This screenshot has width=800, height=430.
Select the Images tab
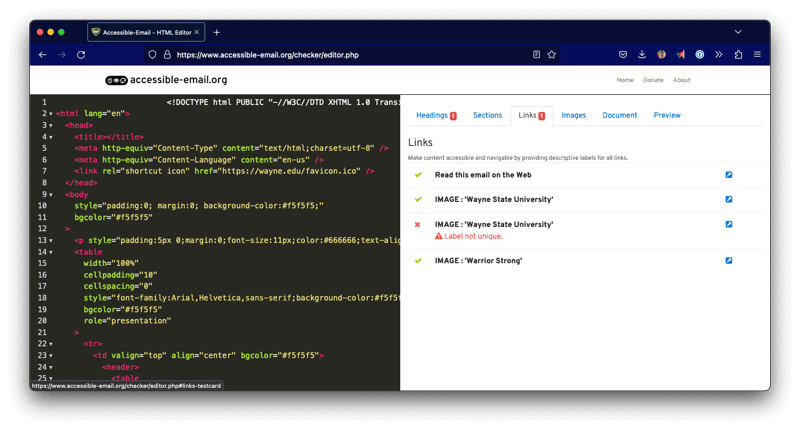[573, 115]
